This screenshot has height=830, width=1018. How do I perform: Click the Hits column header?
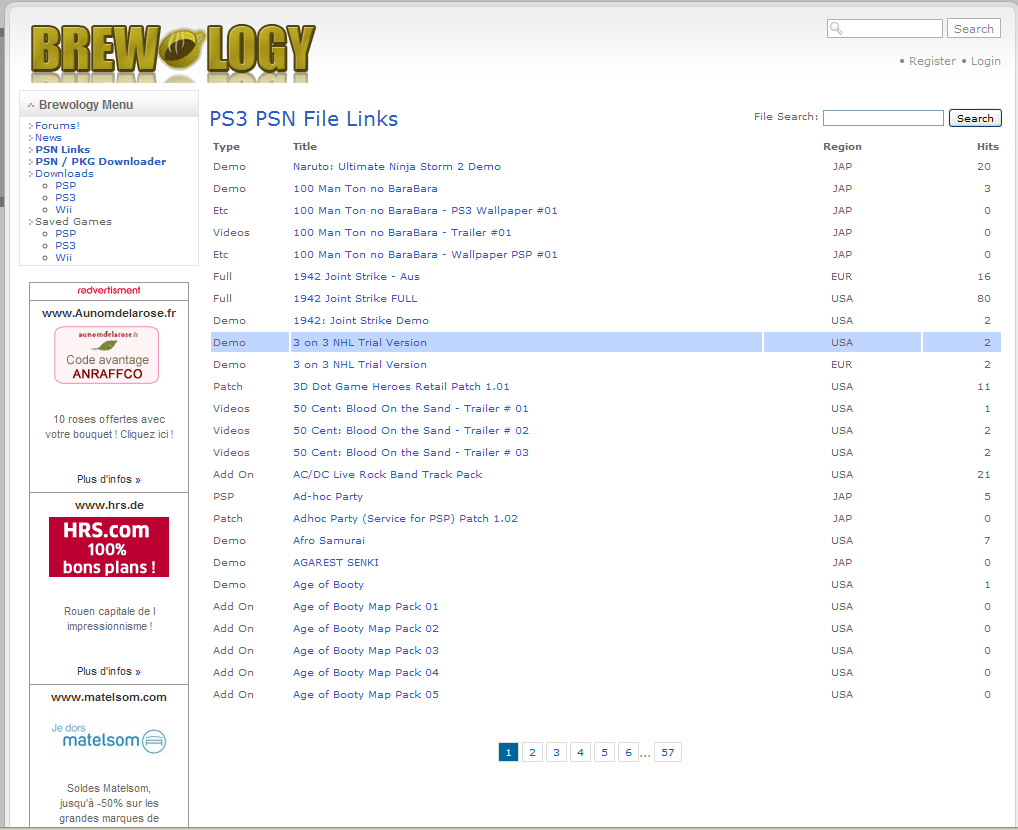pyautogui.click(x=987, y=147)
